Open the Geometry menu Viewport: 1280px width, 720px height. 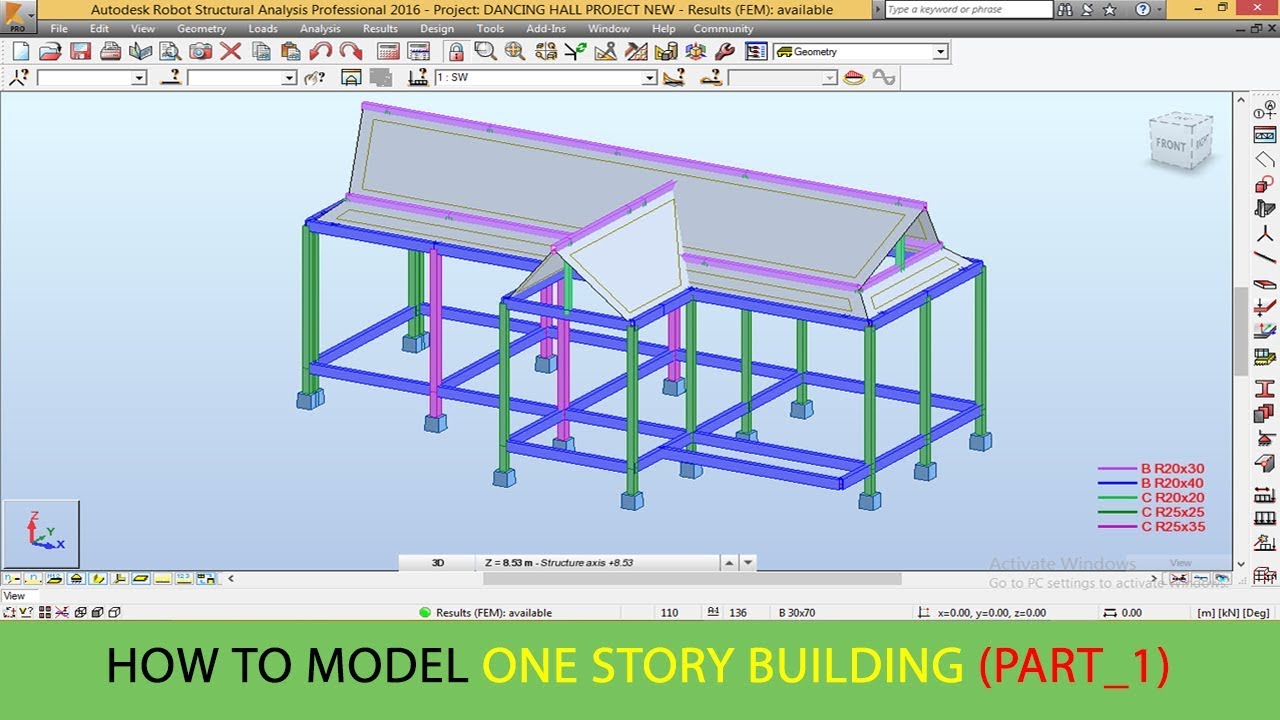point(201,29)
